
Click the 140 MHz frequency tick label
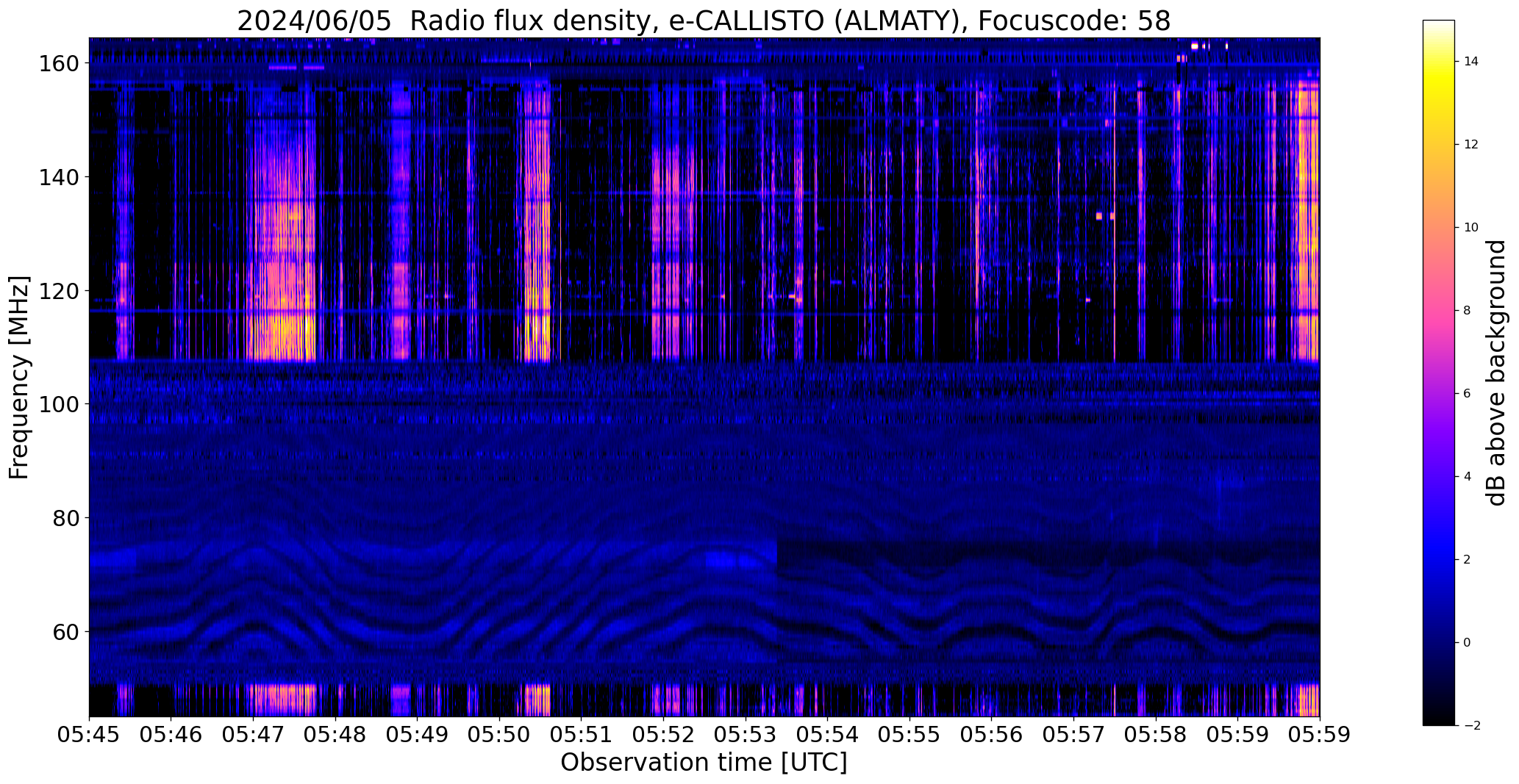click(x=59, y=177)
